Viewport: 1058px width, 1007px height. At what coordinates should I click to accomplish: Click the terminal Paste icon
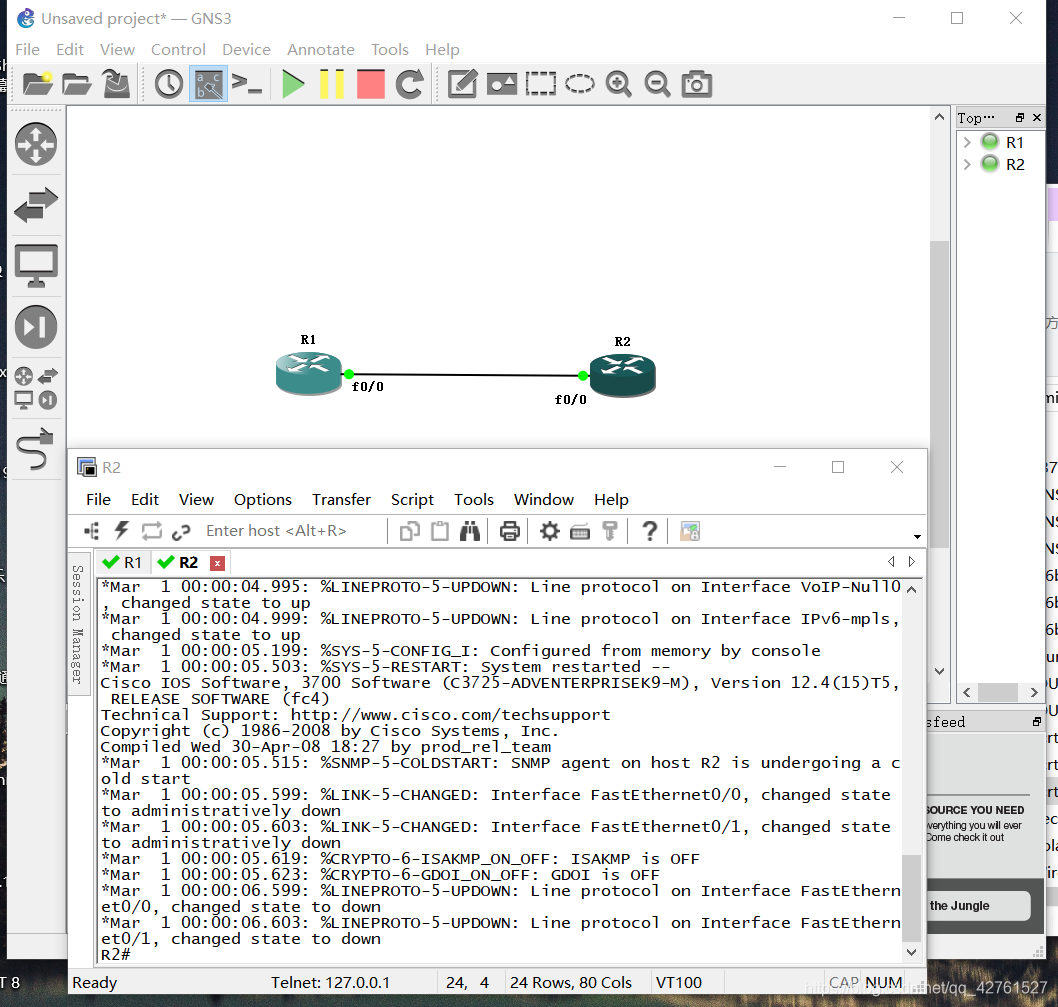(x=440, y=531)
